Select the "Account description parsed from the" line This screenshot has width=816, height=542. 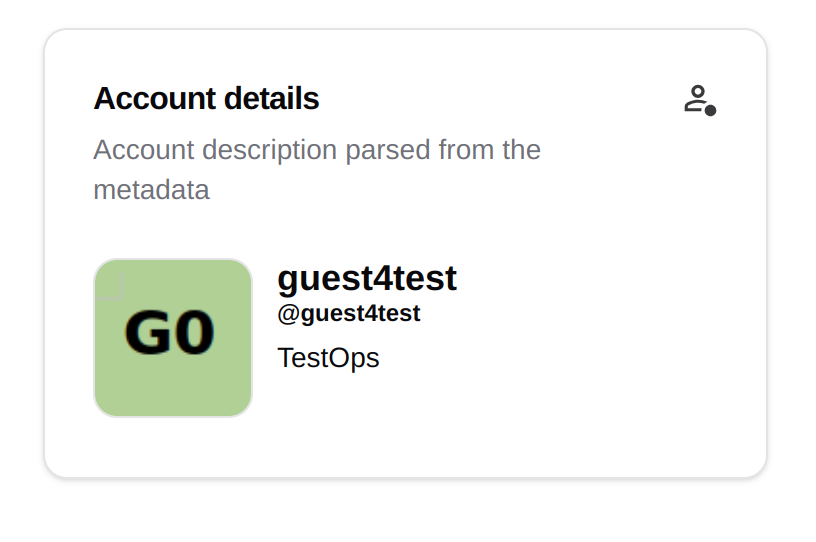[317, 150]
